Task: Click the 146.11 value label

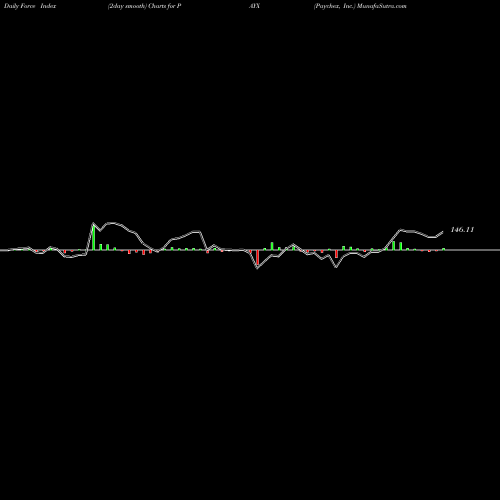Action: click(462, 229)
